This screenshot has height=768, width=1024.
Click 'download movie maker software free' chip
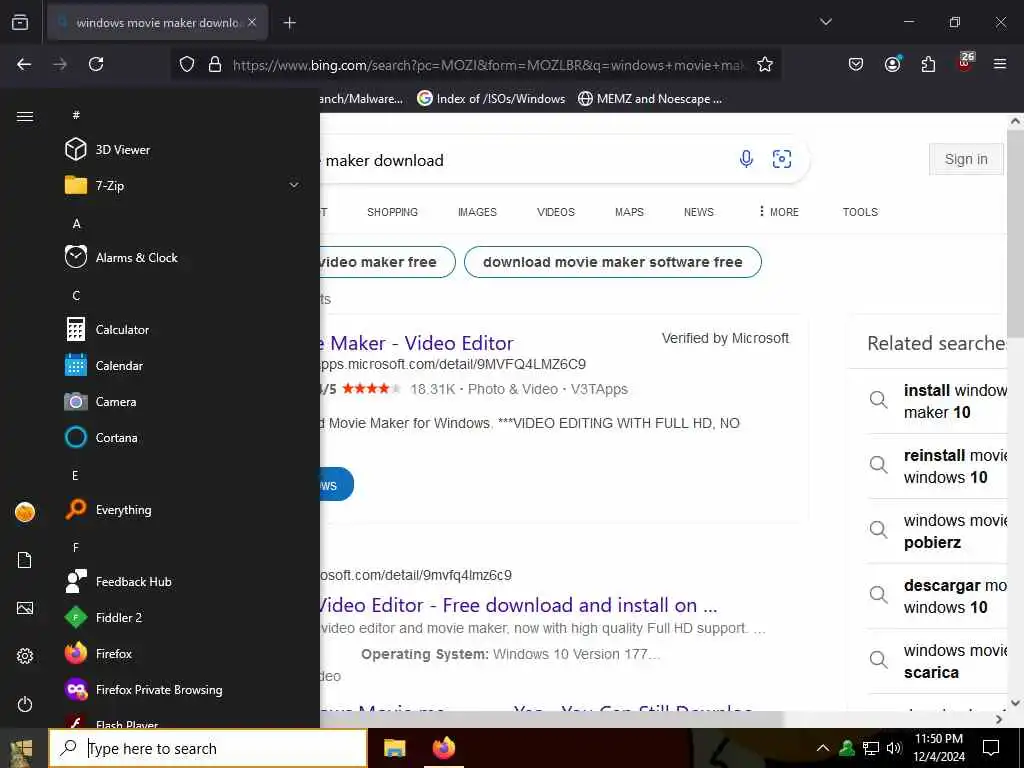tap(613, 262)
